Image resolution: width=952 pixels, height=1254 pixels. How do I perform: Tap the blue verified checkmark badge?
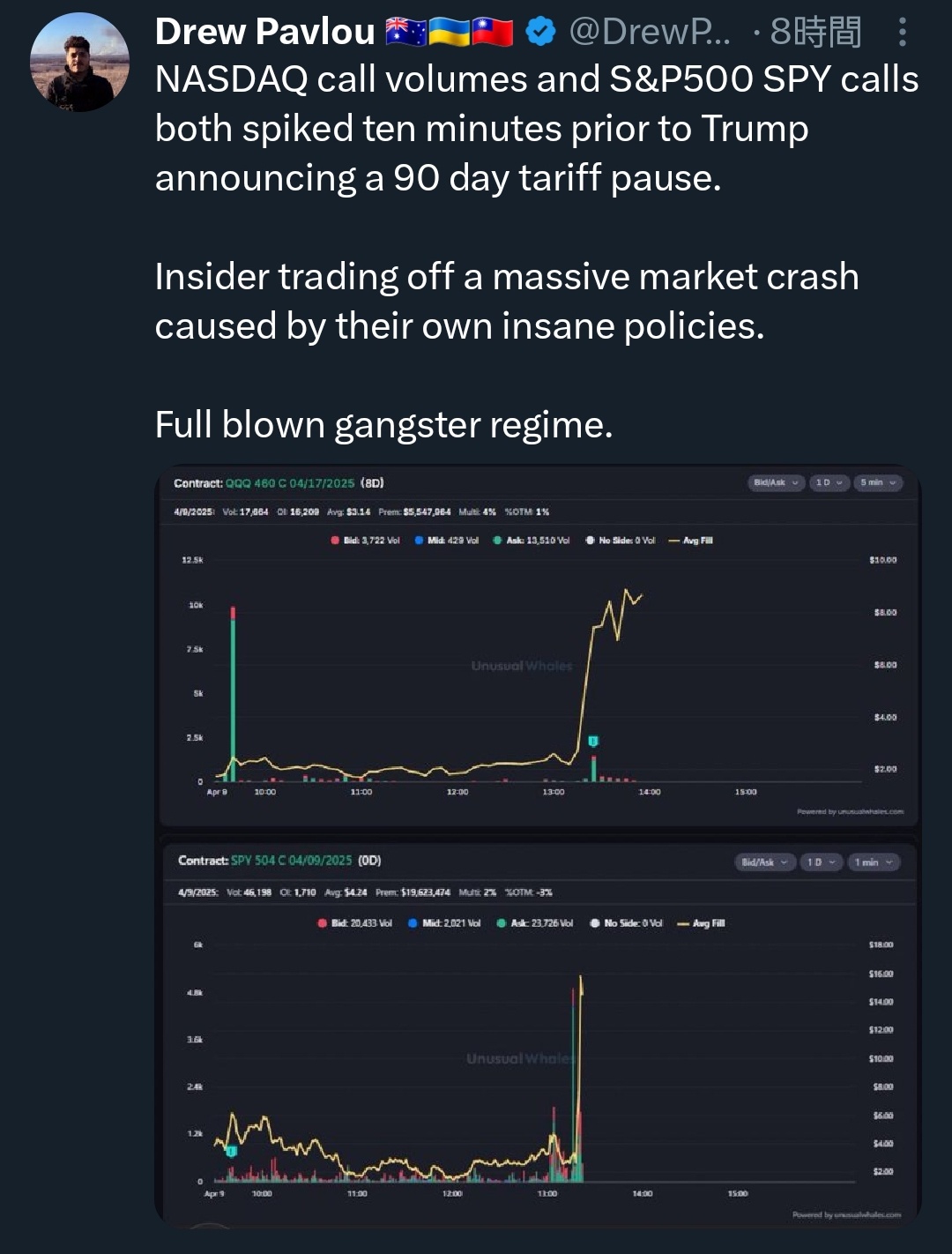pyautogui.click(x=540, y=33)
